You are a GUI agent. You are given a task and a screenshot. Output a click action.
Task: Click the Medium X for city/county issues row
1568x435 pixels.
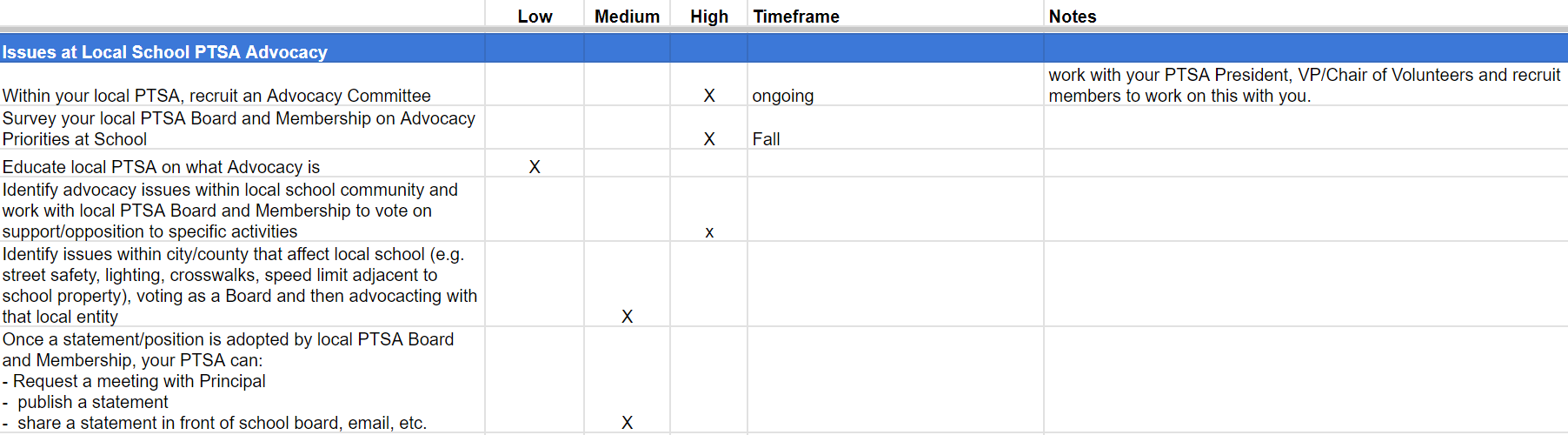627,317
